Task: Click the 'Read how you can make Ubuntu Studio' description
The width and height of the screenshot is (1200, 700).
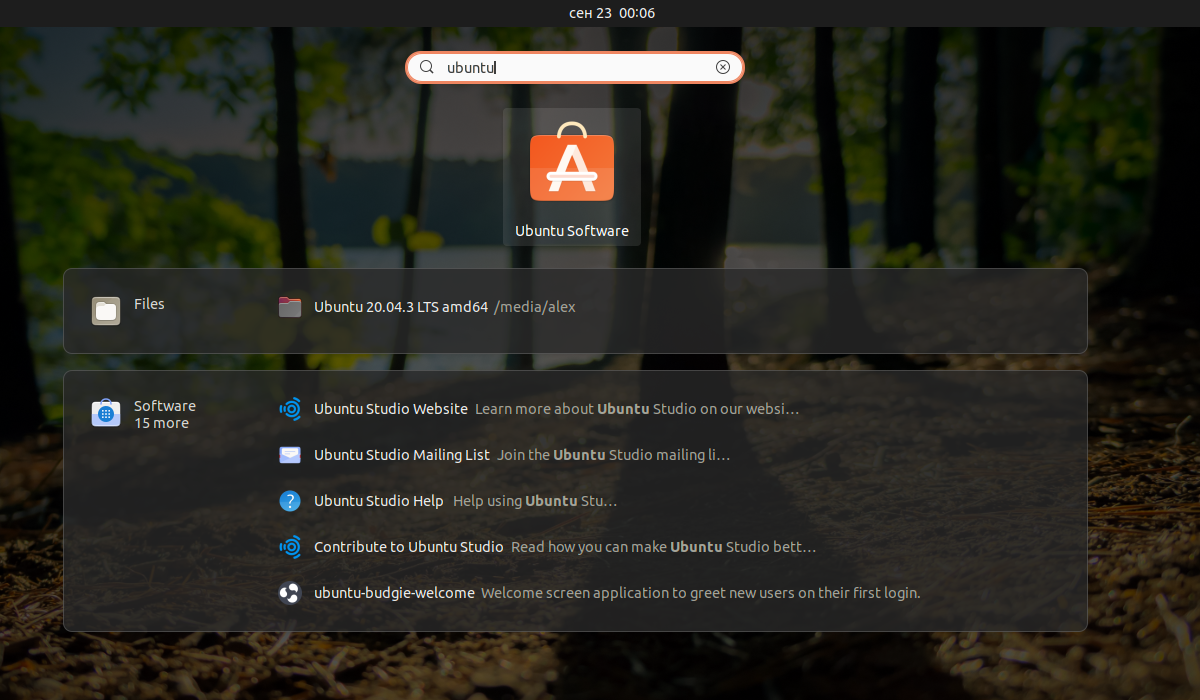Action: [664, 547]
